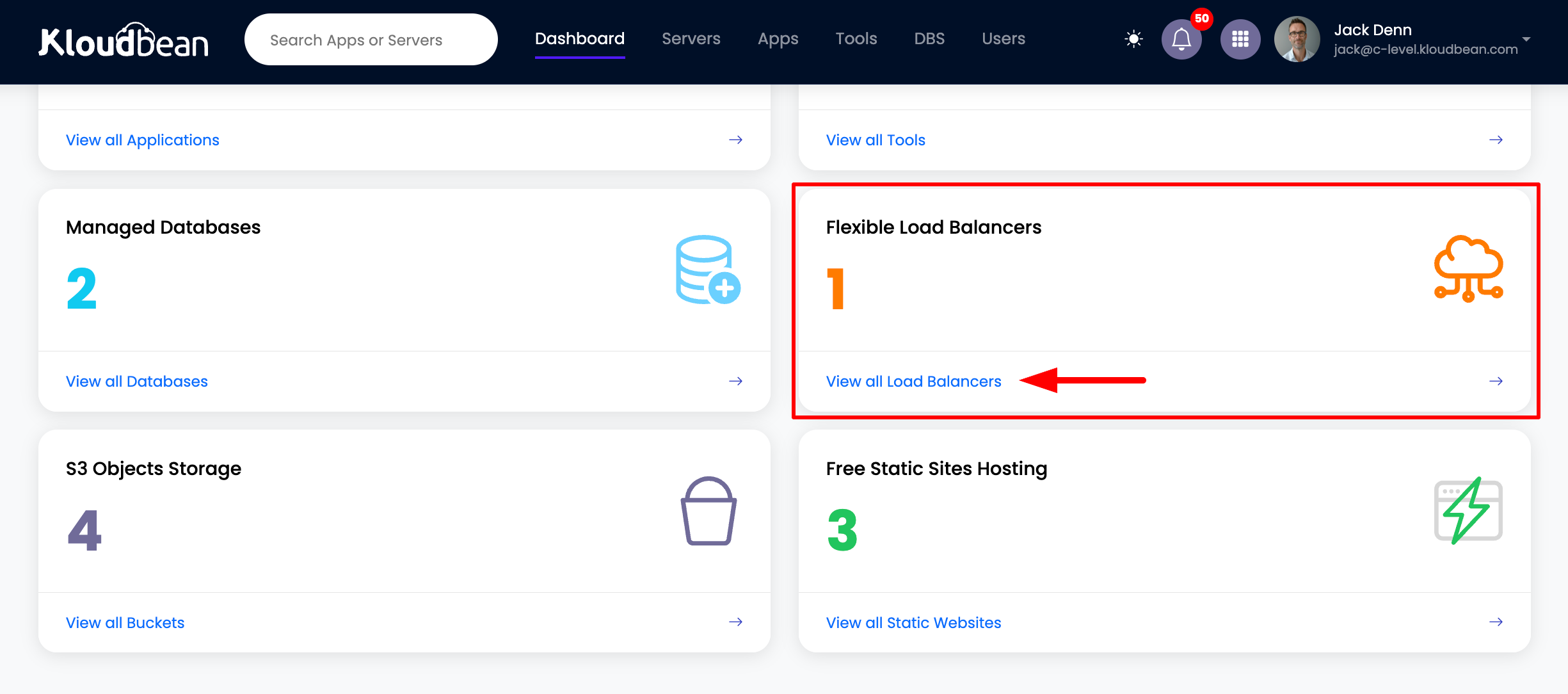Open View all Tools link
1568x694 pixels.
[x=876, y=140]
